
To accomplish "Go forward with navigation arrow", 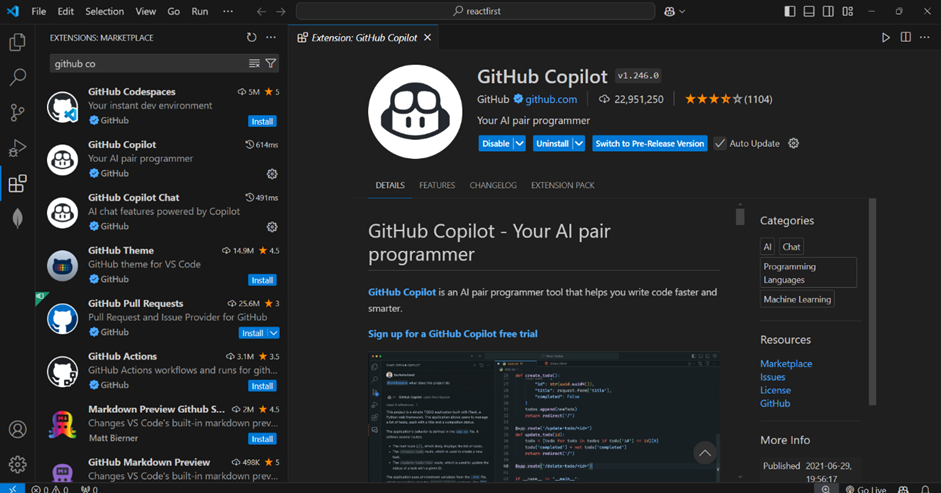I will click(x=281, y=11).
